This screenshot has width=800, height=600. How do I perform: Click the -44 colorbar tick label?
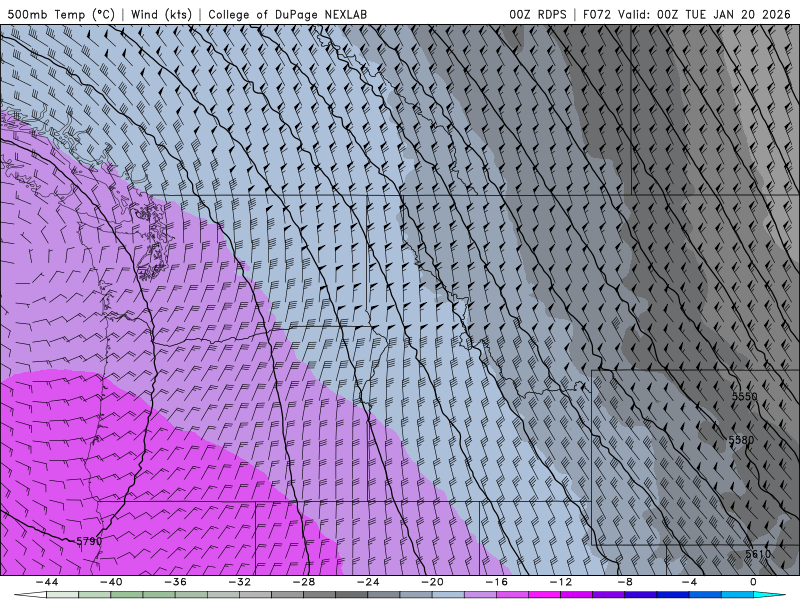click(47, 582)
